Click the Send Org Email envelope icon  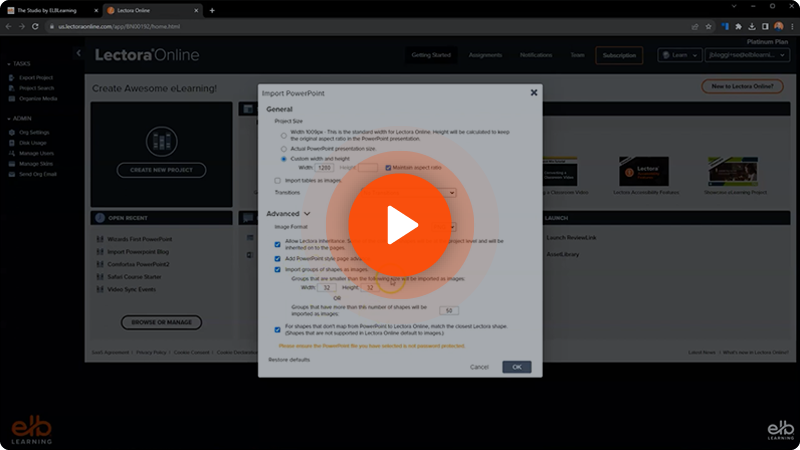(12, 174)
